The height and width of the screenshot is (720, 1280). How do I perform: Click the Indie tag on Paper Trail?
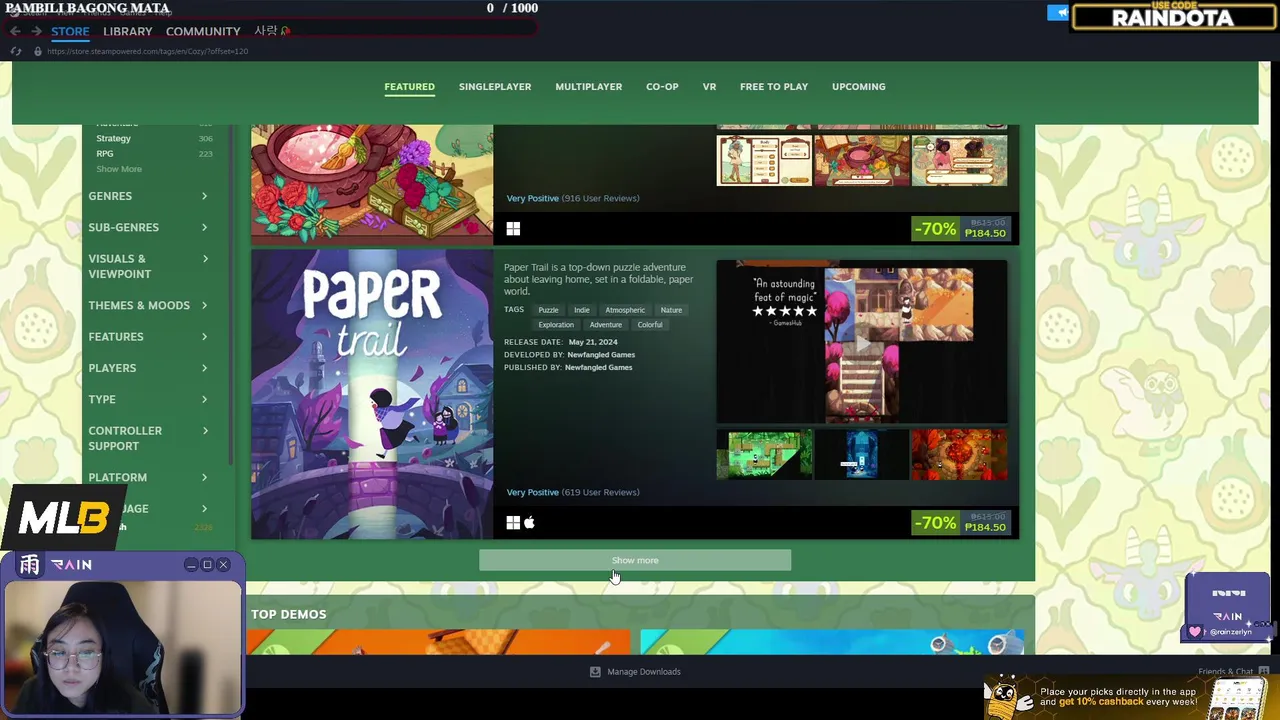[x=581, y=310]
